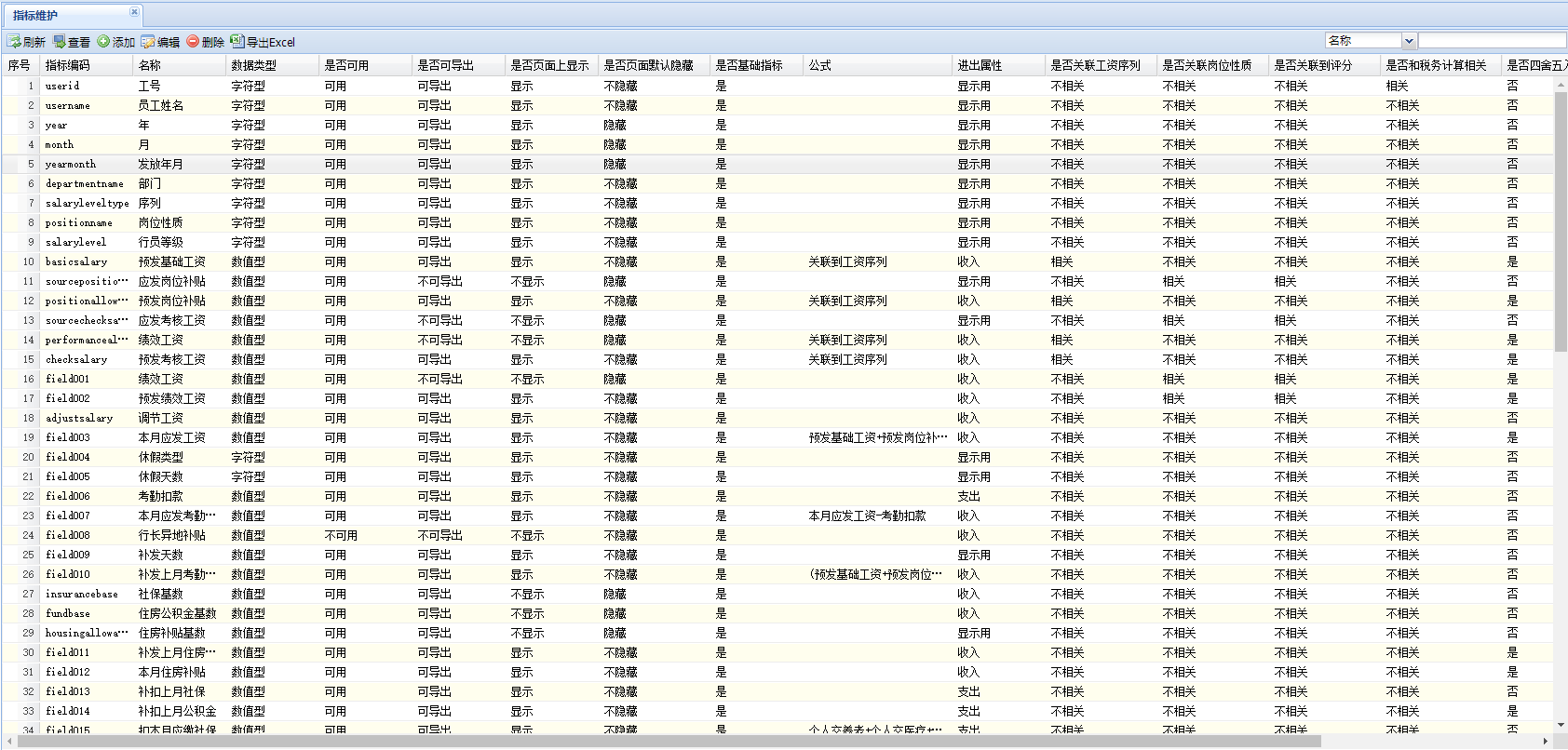The image size is (1568, 750).
Task: Sort by the 数据类型 column header
Action: [254, 65]
